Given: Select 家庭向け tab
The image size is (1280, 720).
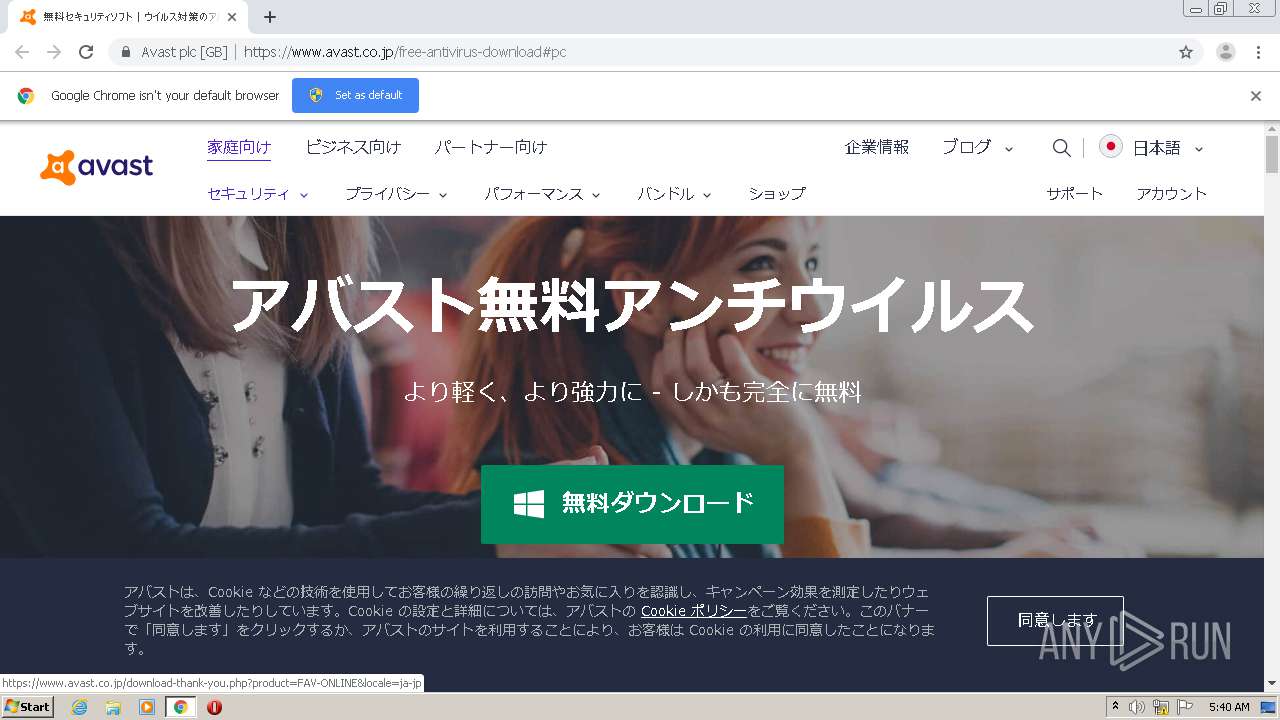Looking at the screenshot, I should point(239,147).
